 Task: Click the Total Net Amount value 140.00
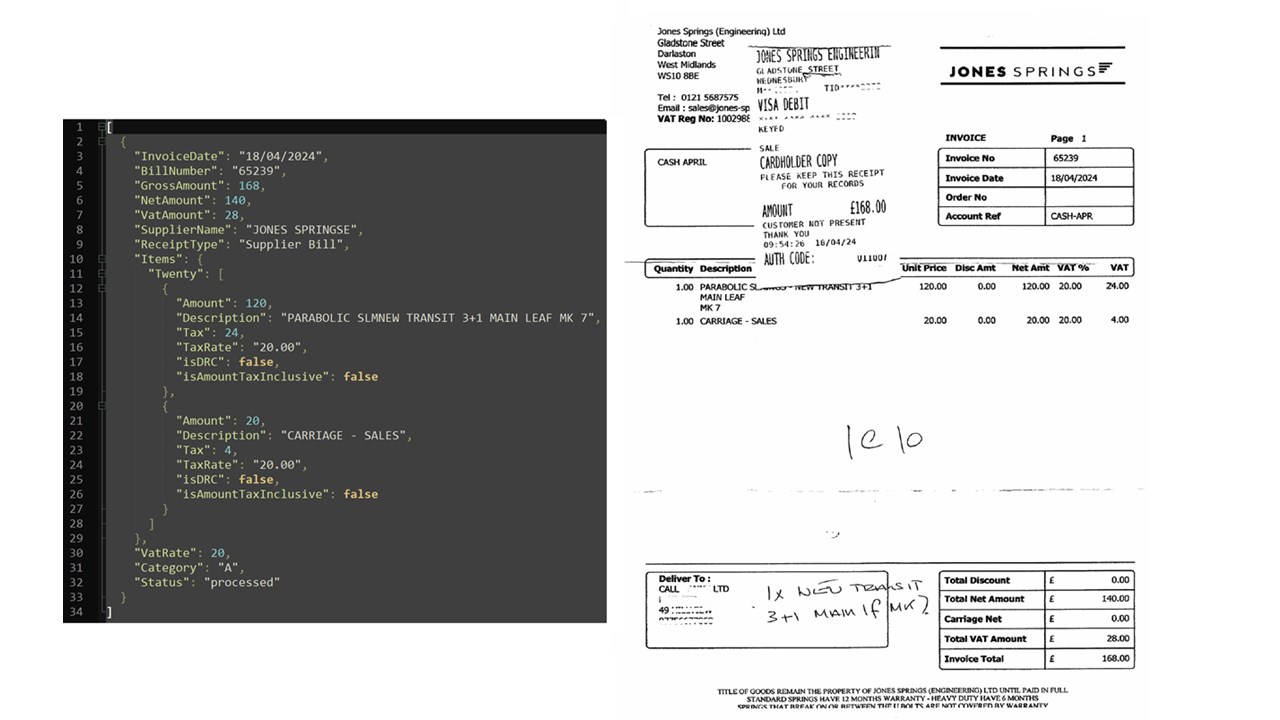point(1117,599)
